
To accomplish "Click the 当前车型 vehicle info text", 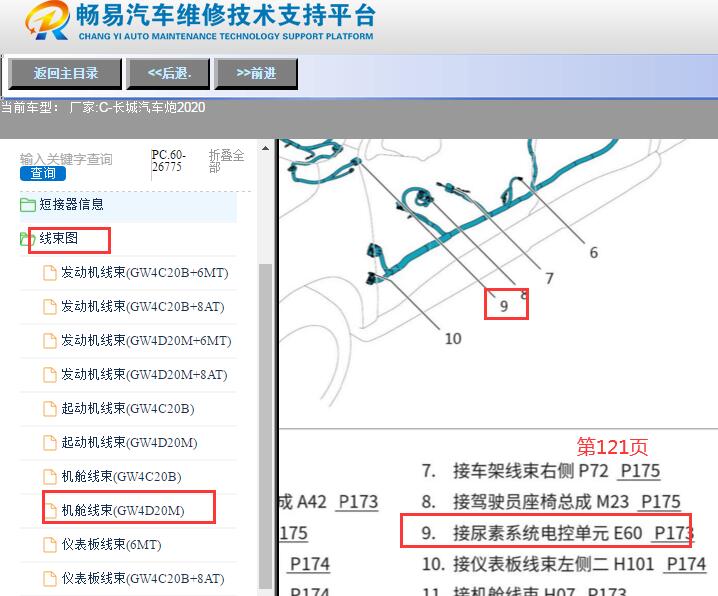I will [103, 108].
